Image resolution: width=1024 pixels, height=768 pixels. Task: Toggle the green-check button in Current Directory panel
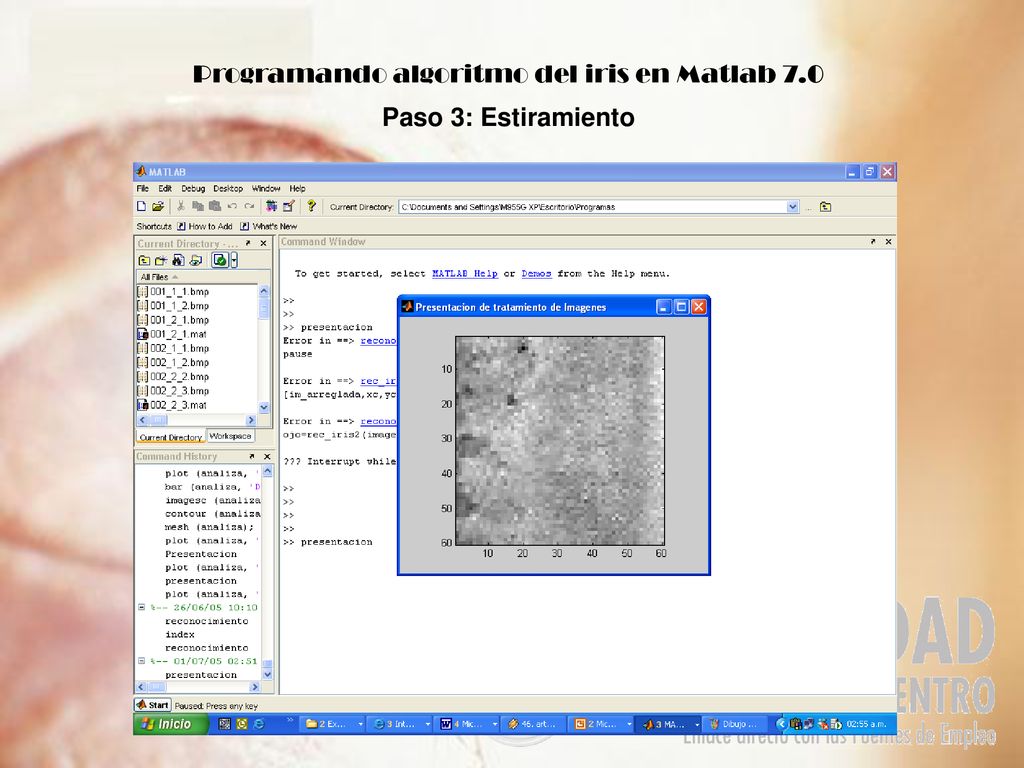coord(220,261)
